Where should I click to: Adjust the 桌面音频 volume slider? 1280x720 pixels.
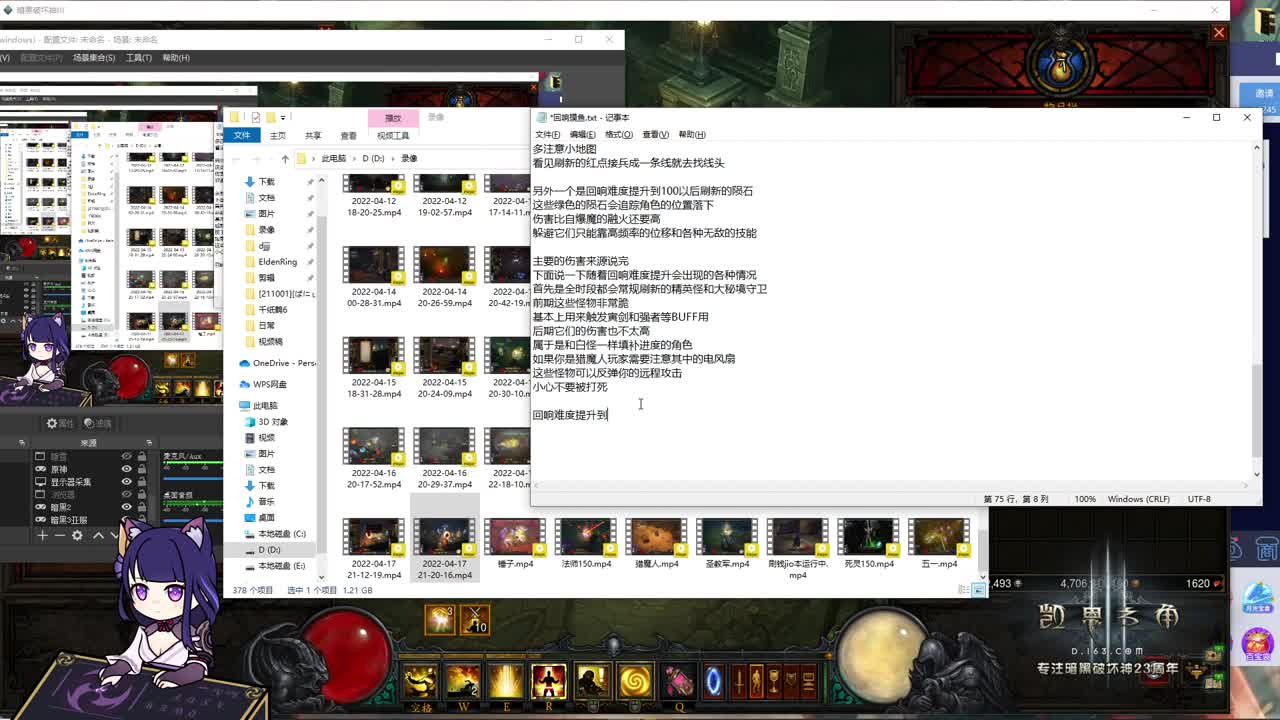pyautogui.click(x=191, y=521)
